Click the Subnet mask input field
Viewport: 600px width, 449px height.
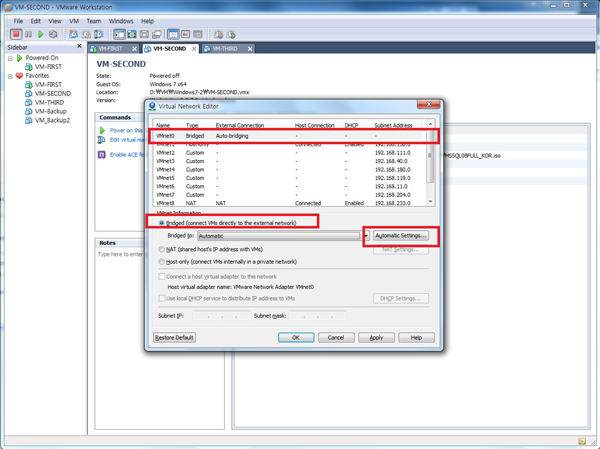click(x=318, y=316)
